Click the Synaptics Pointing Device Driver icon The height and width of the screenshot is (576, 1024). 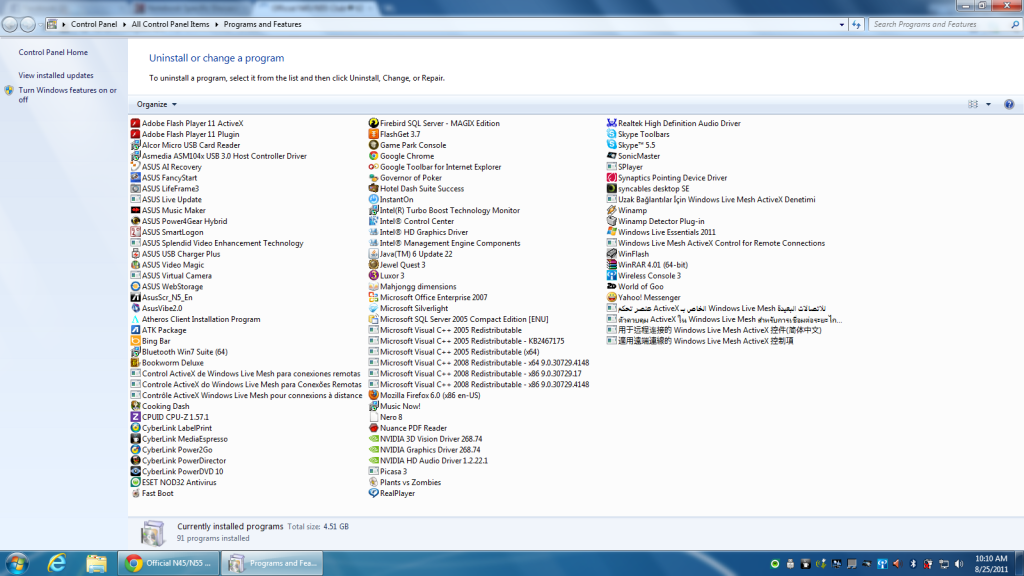point(611,178)
